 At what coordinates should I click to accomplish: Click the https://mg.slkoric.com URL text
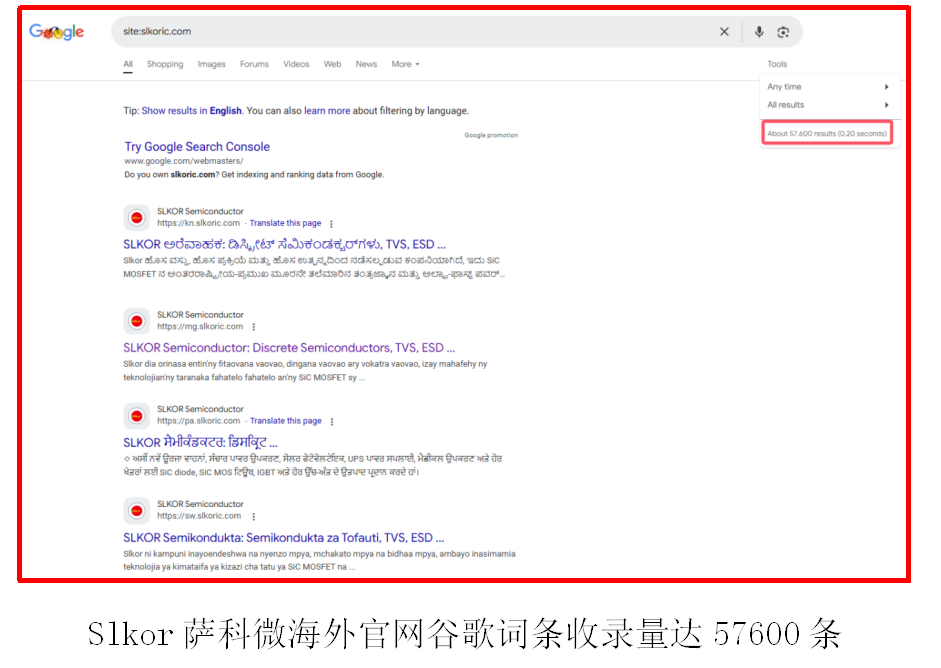click(200, 326)
